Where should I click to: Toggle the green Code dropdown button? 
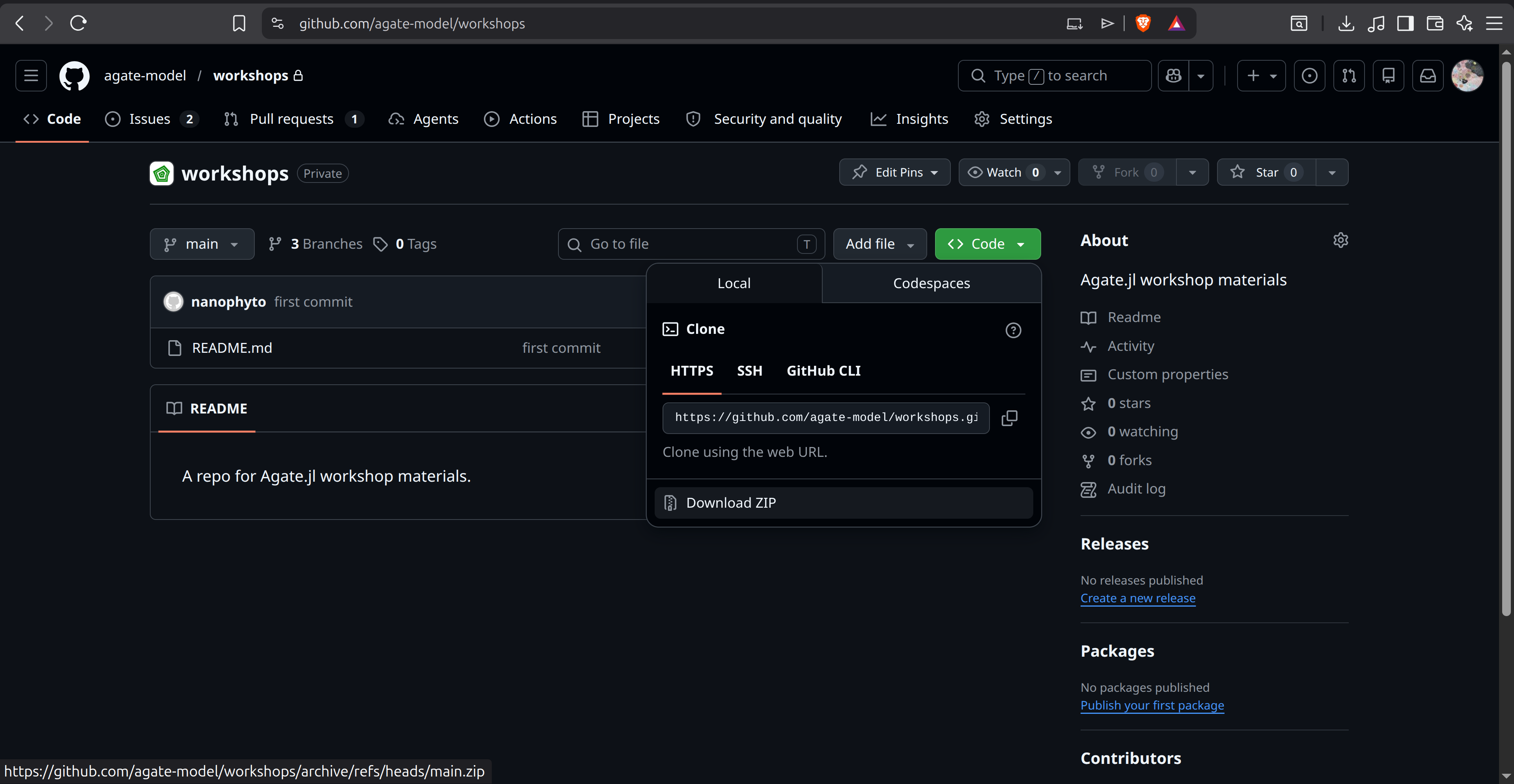pos(988,244)
